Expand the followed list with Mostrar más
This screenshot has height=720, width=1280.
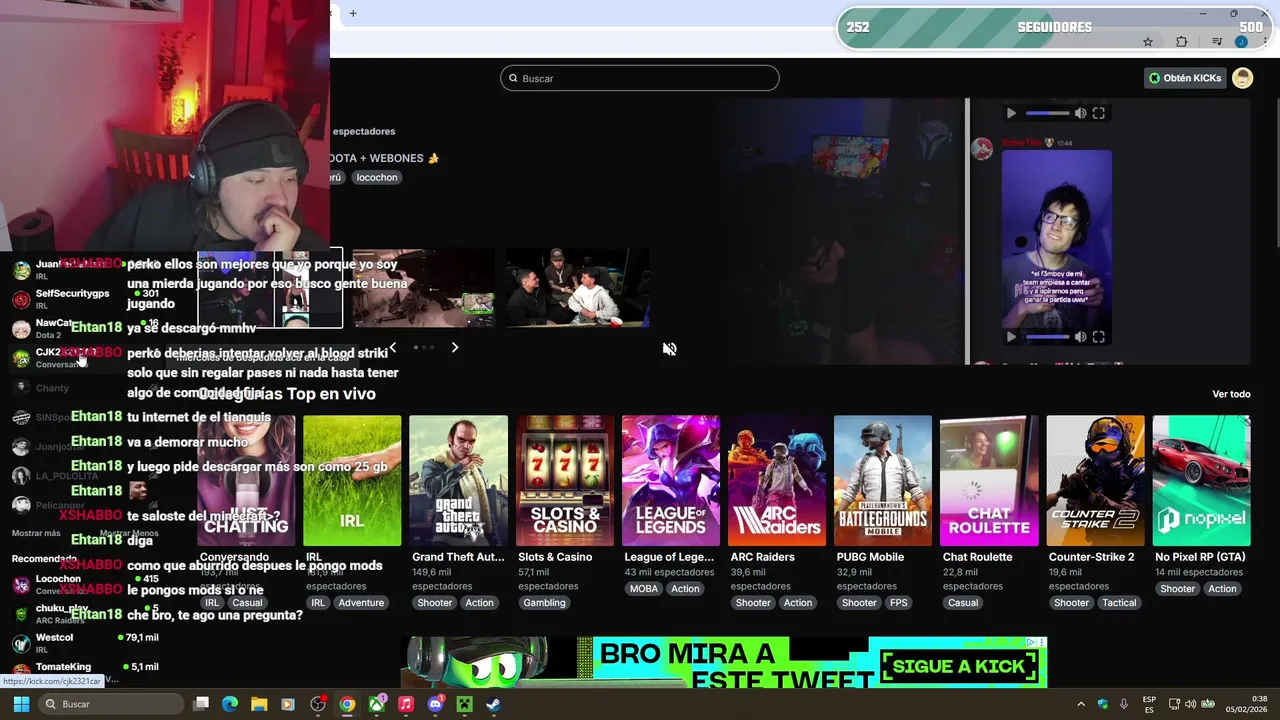pos(36,533)
